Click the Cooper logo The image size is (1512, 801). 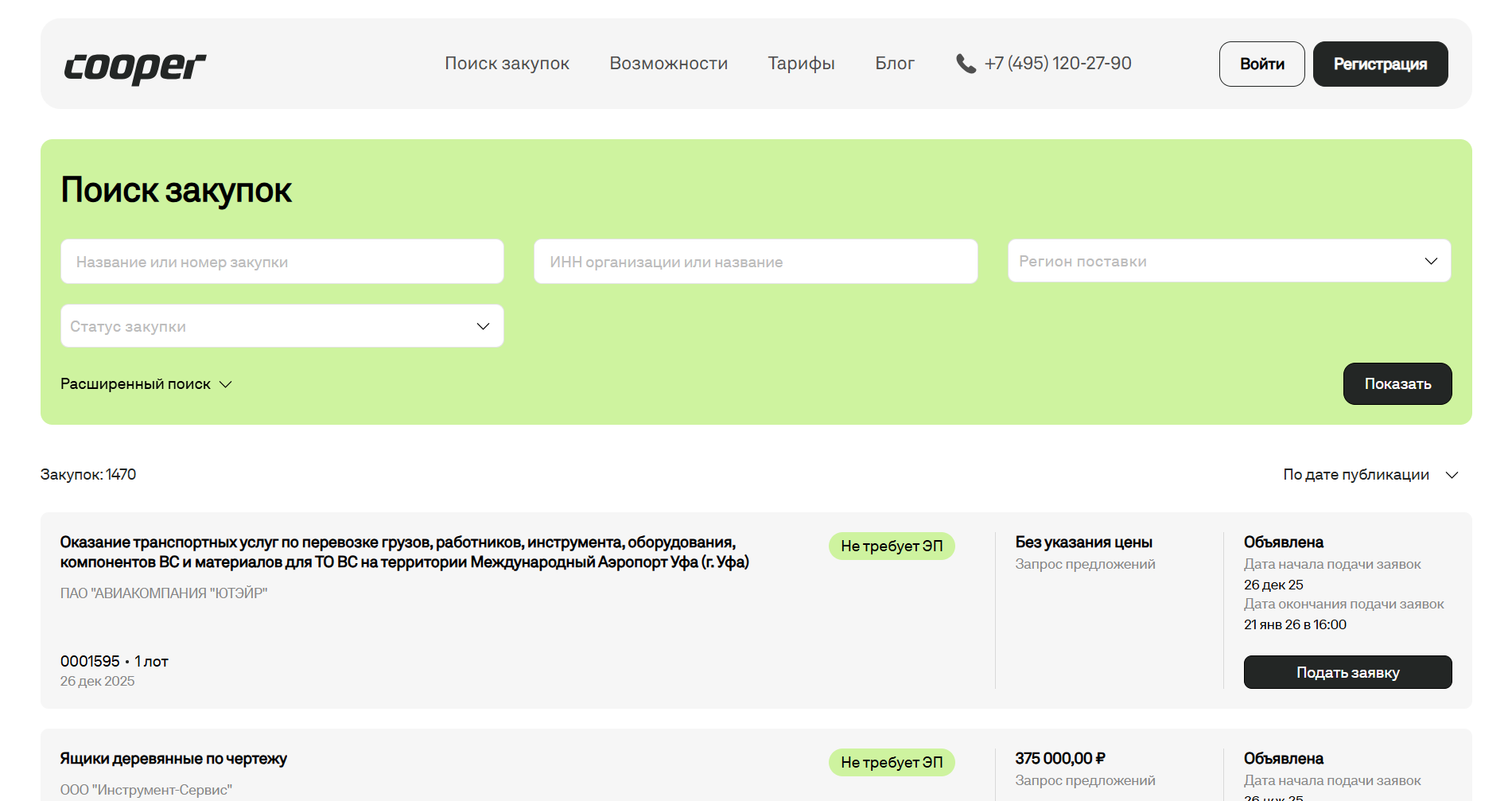134,66
